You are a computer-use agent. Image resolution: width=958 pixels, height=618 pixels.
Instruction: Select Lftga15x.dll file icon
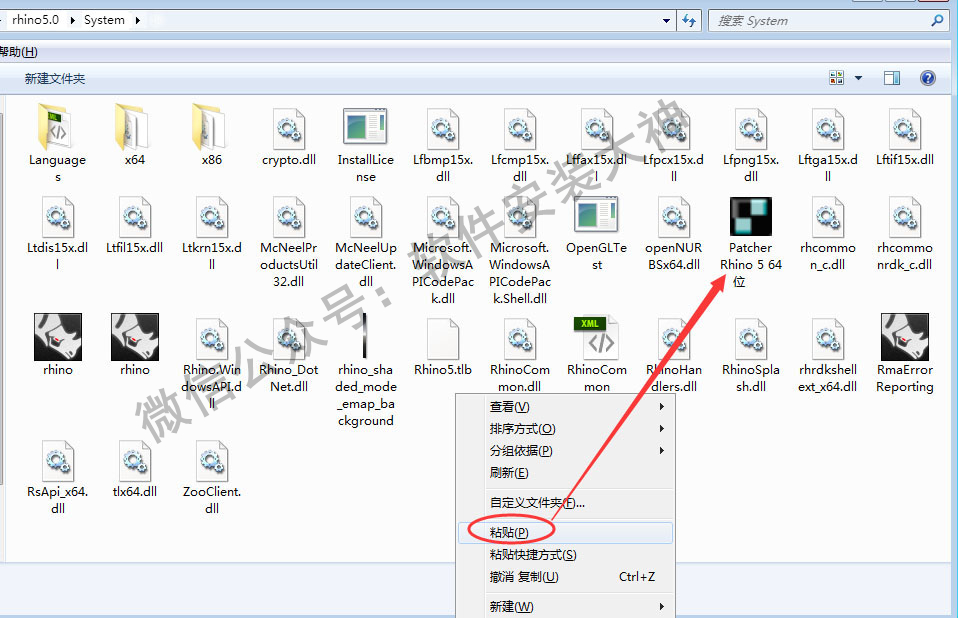(828, 129)
